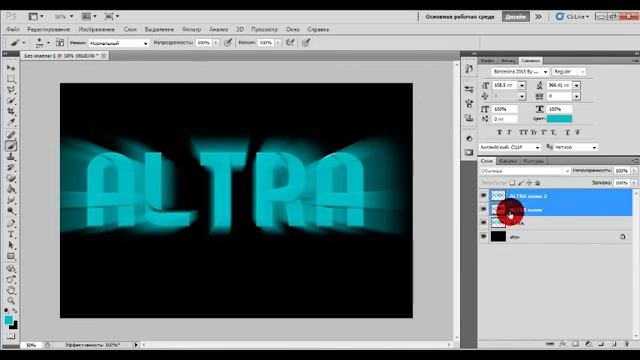Select the Path Selection tool
The height and width of the screenshot is (360, 640).
click(11, 245)
